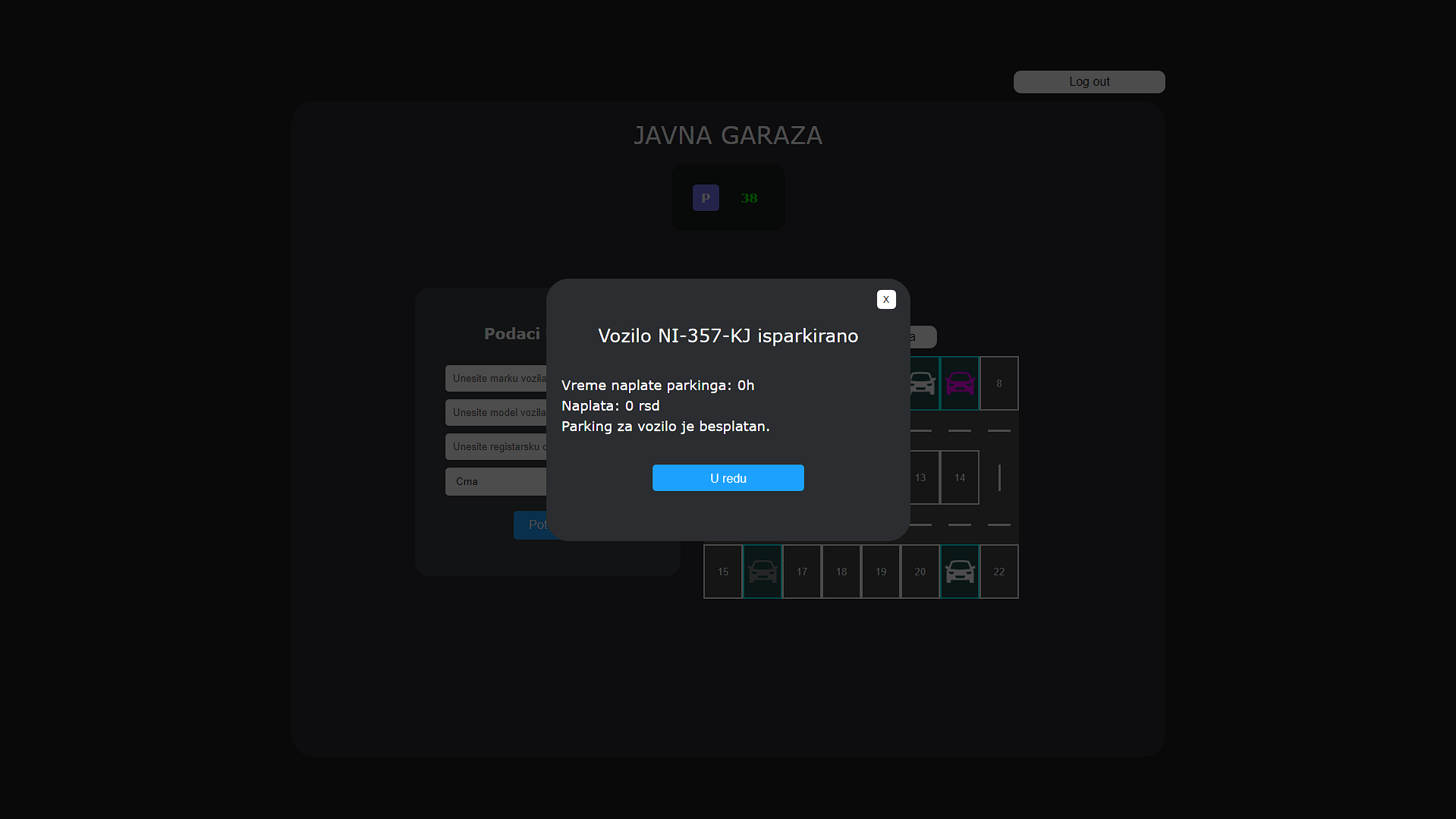Select parking spot 15
Viewport: 1456px width, 819px height.
(x=723, y=572)
